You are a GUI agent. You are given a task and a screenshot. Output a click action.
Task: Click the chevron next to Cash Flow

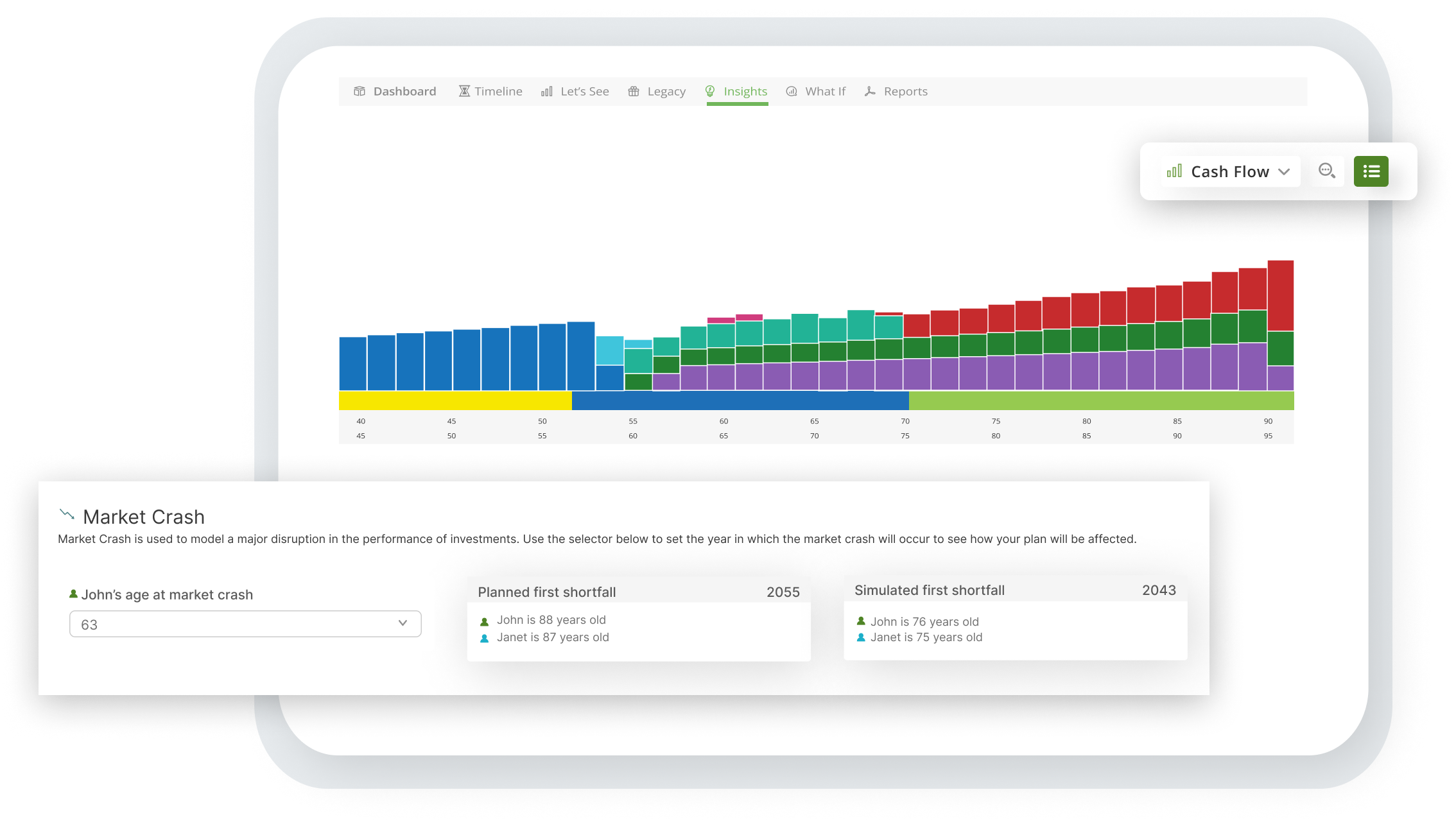point(1284,171)
